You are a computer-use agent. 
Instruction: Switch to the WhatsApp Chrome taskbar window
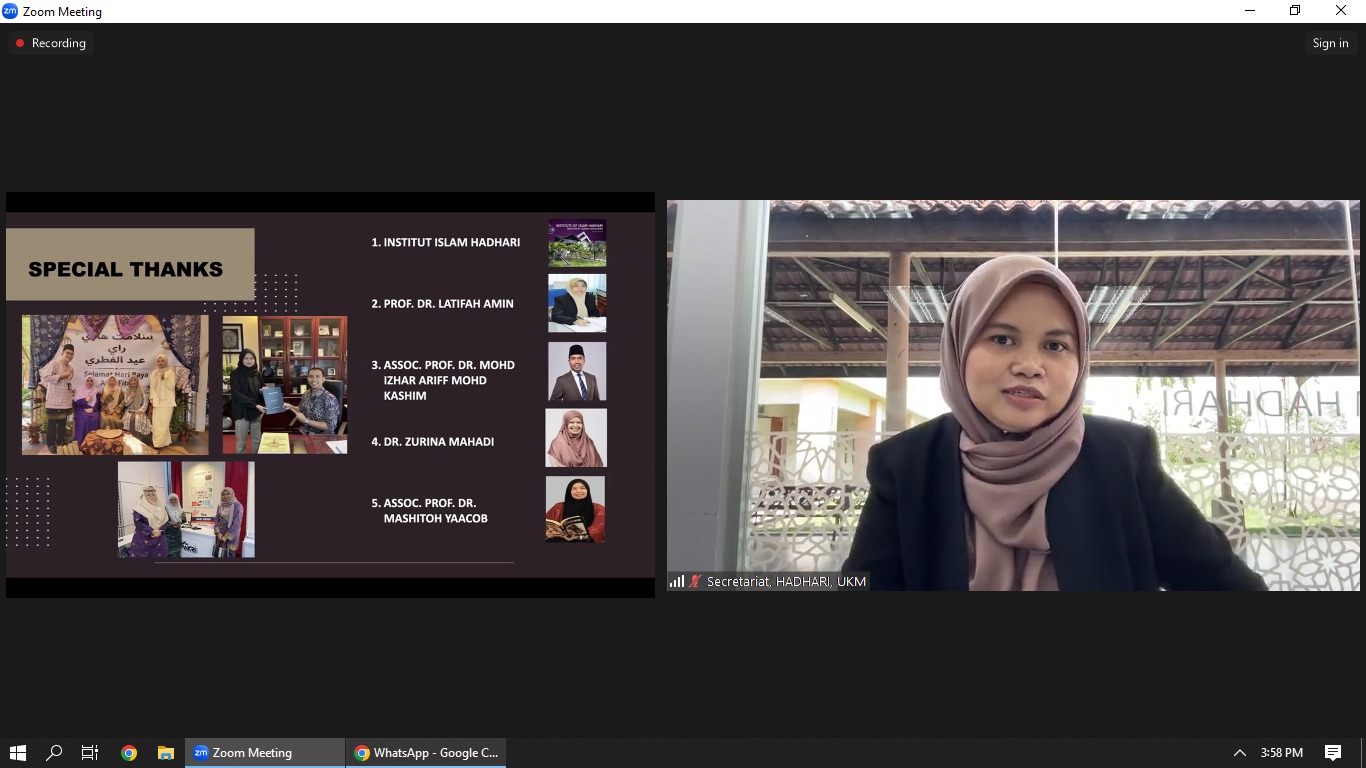[426, 753]
